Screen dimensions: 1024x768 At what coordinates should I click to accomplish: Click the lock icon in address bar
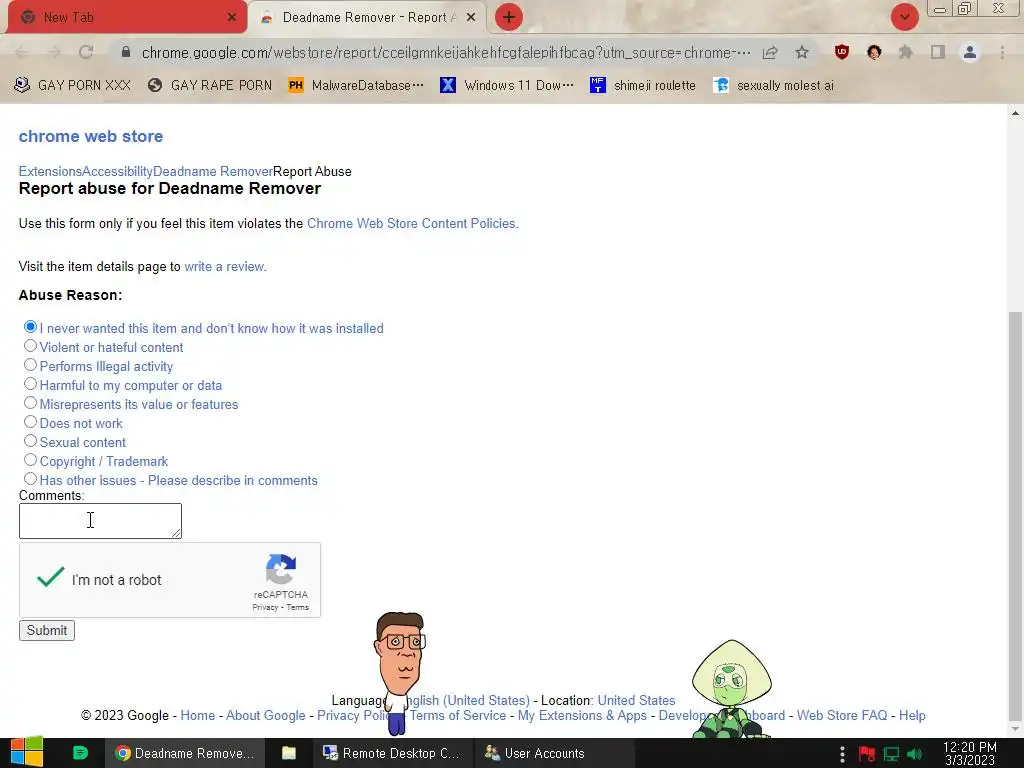click(127, 52)
